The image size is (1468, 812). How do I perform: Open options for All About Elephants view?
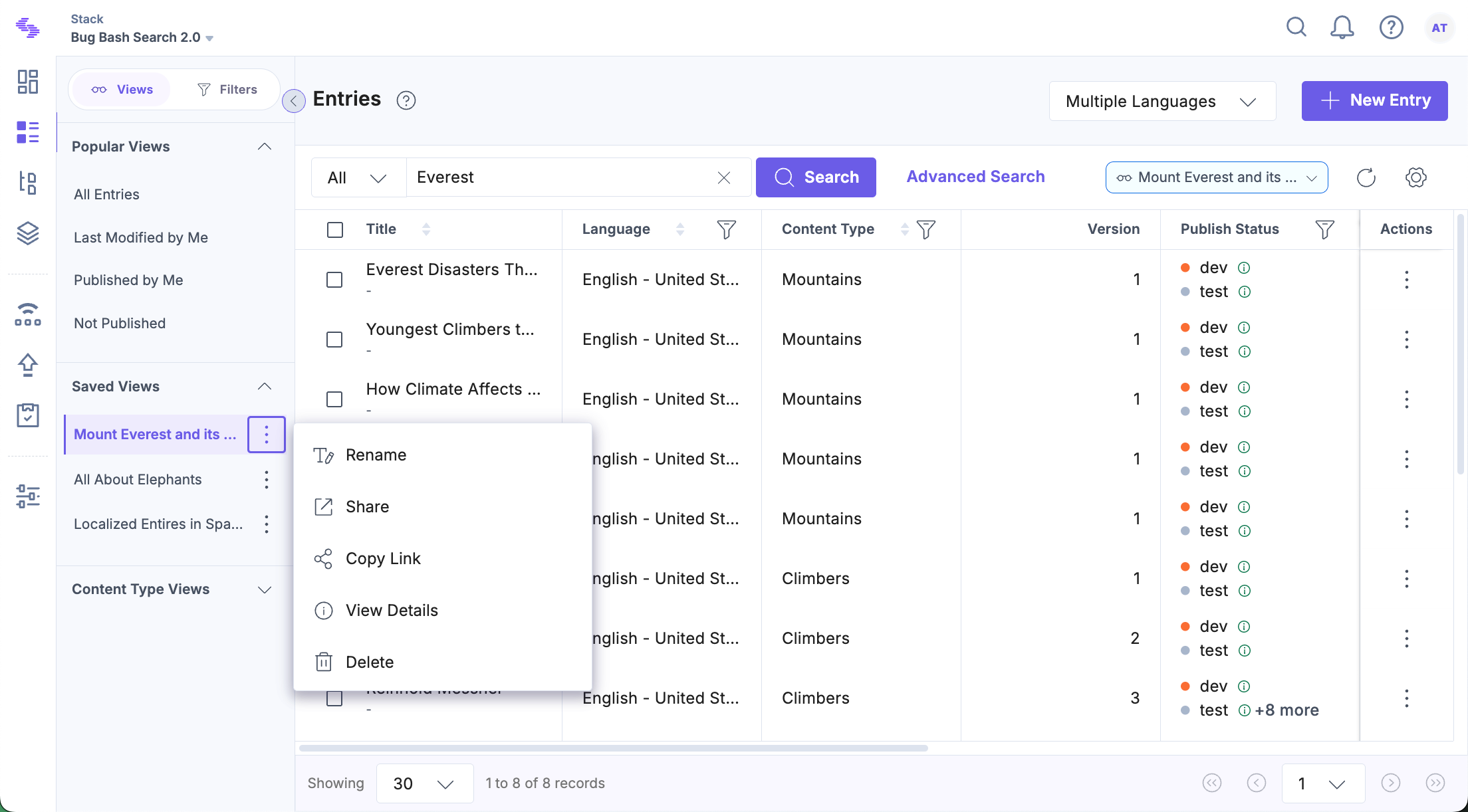(267, 480)
